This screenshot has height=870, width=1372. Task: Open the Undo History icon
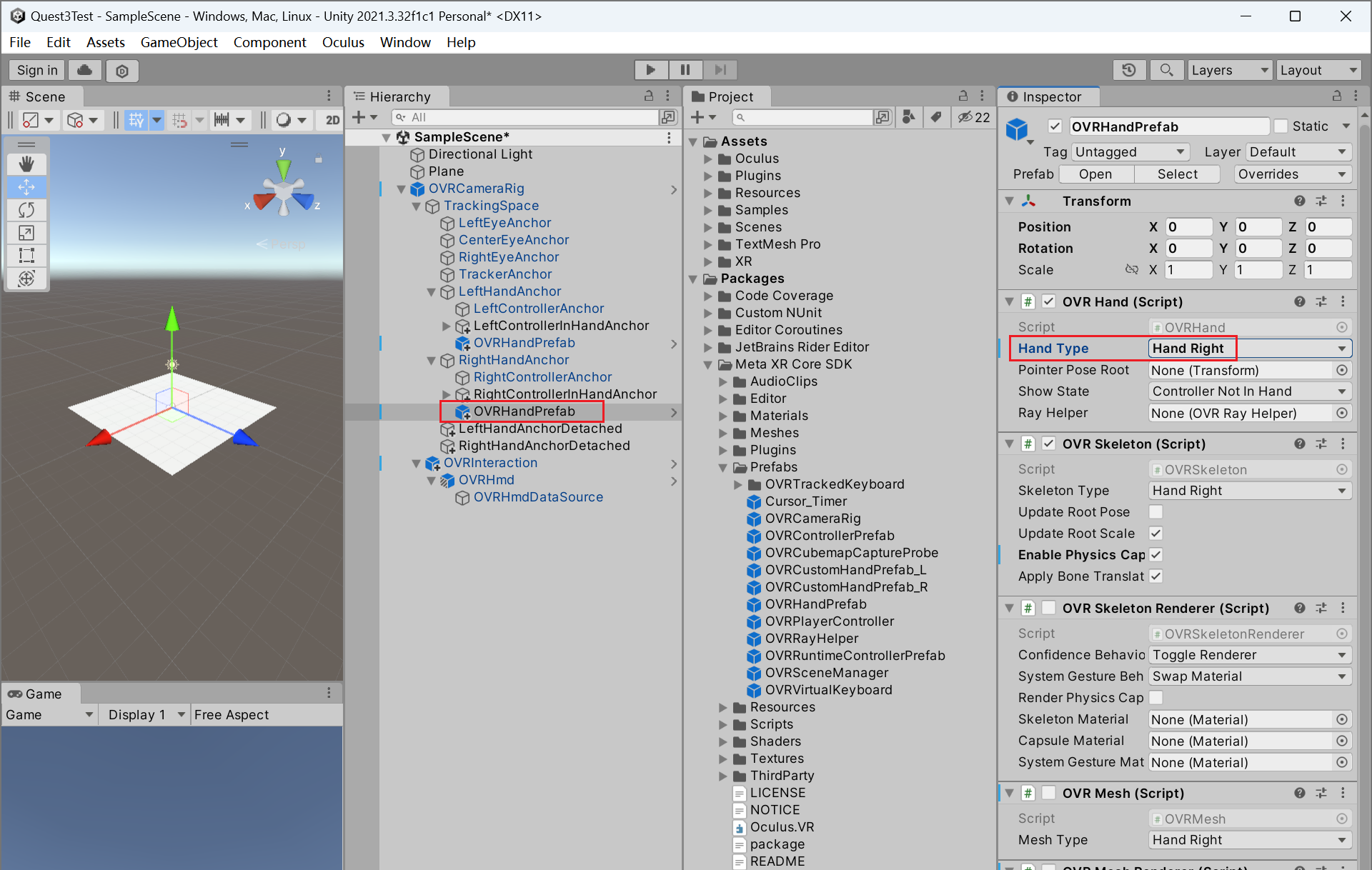click(1129, 70)
